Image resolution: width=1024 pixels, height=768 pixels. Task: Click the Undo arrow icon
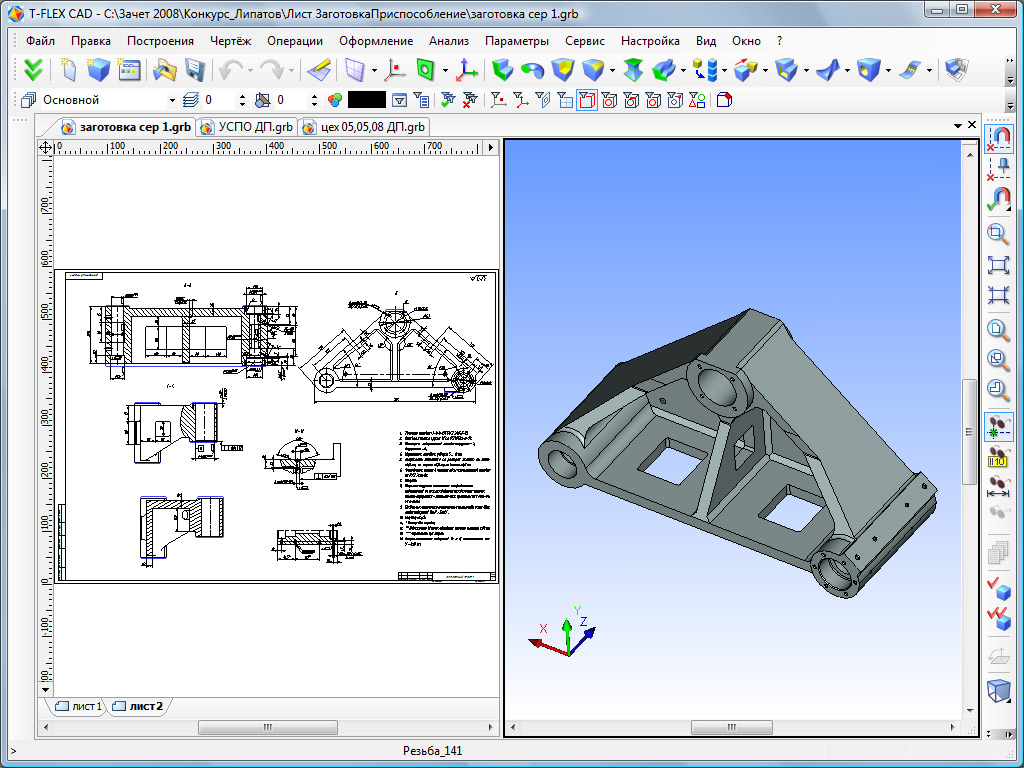[231, 70]
